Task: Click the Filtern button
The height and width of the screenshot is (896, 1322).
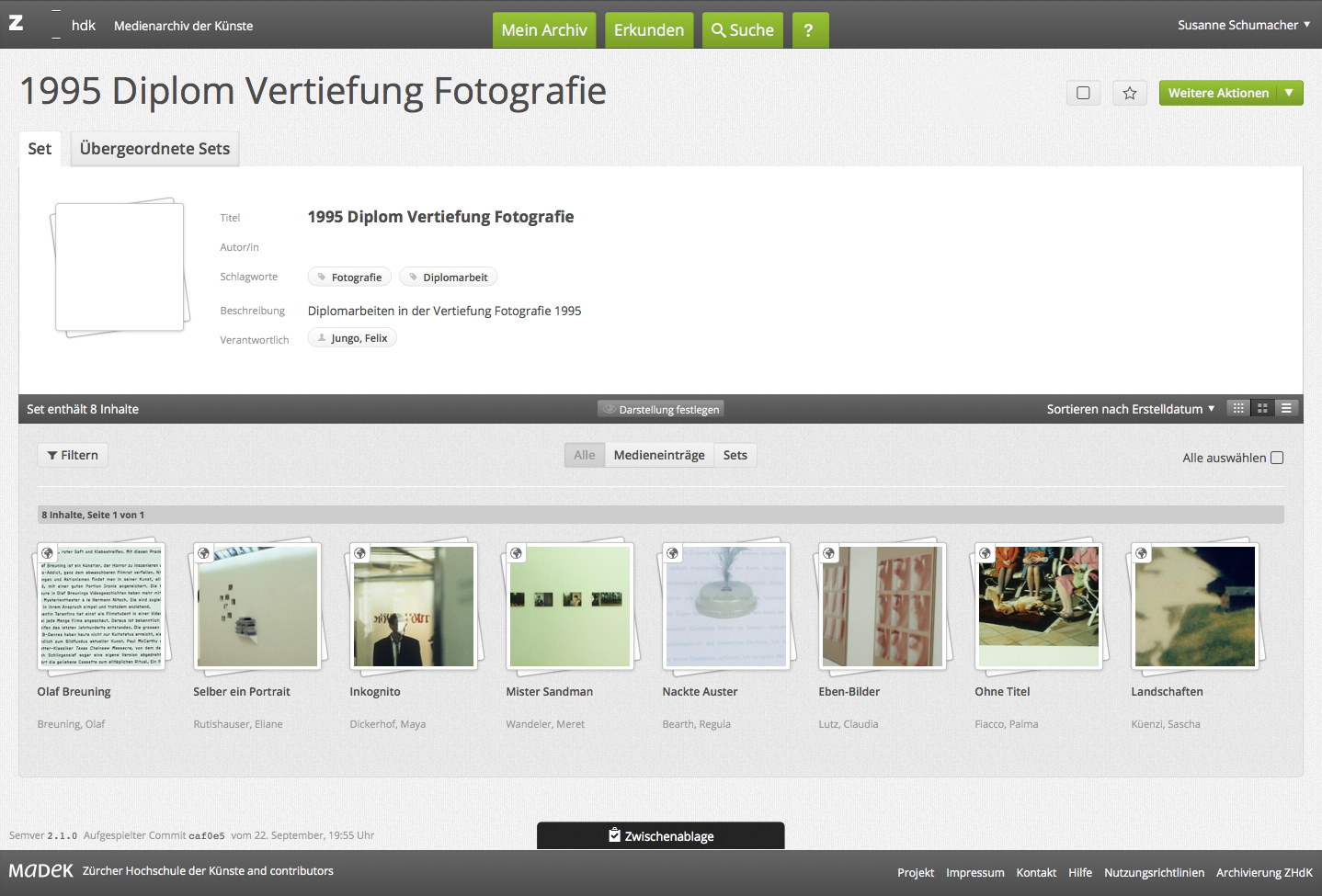Action: click(x=73, y=455)
